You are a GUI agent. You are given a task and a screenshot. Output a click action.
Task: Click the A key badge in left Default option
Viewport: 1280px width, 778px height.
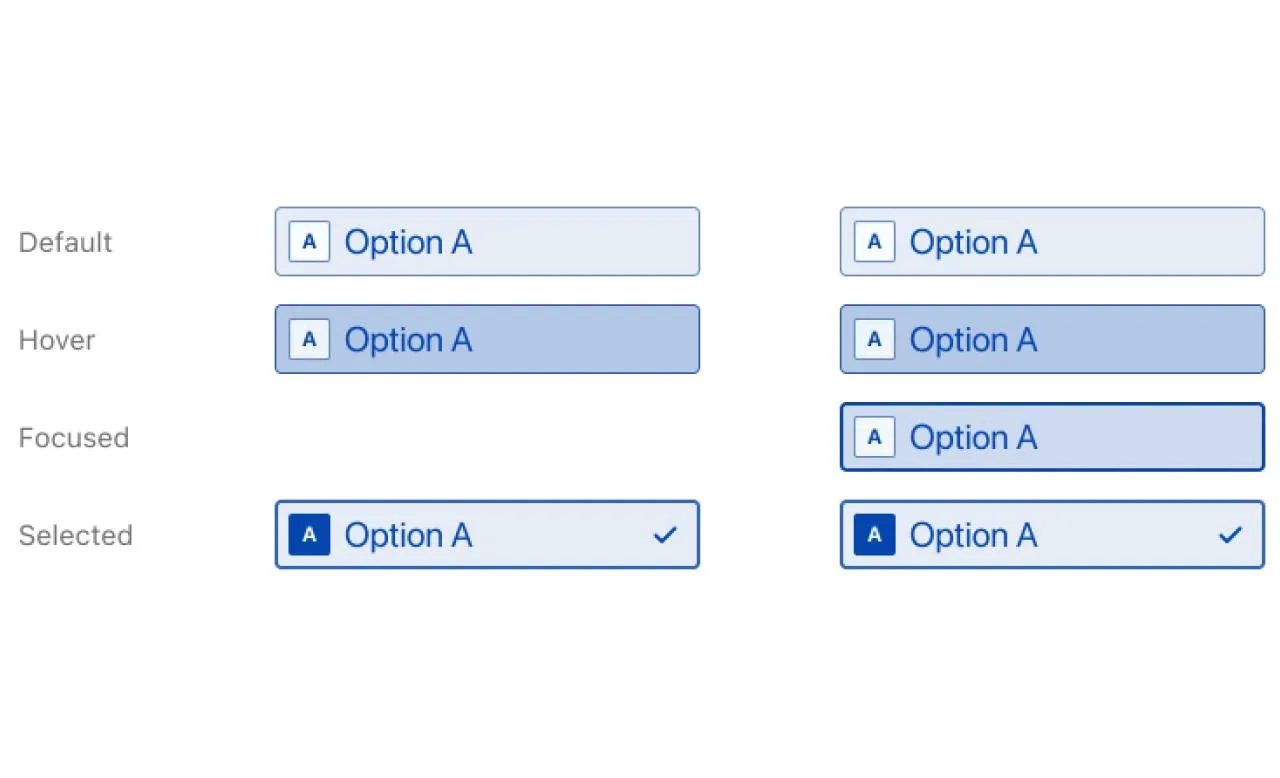309,242
